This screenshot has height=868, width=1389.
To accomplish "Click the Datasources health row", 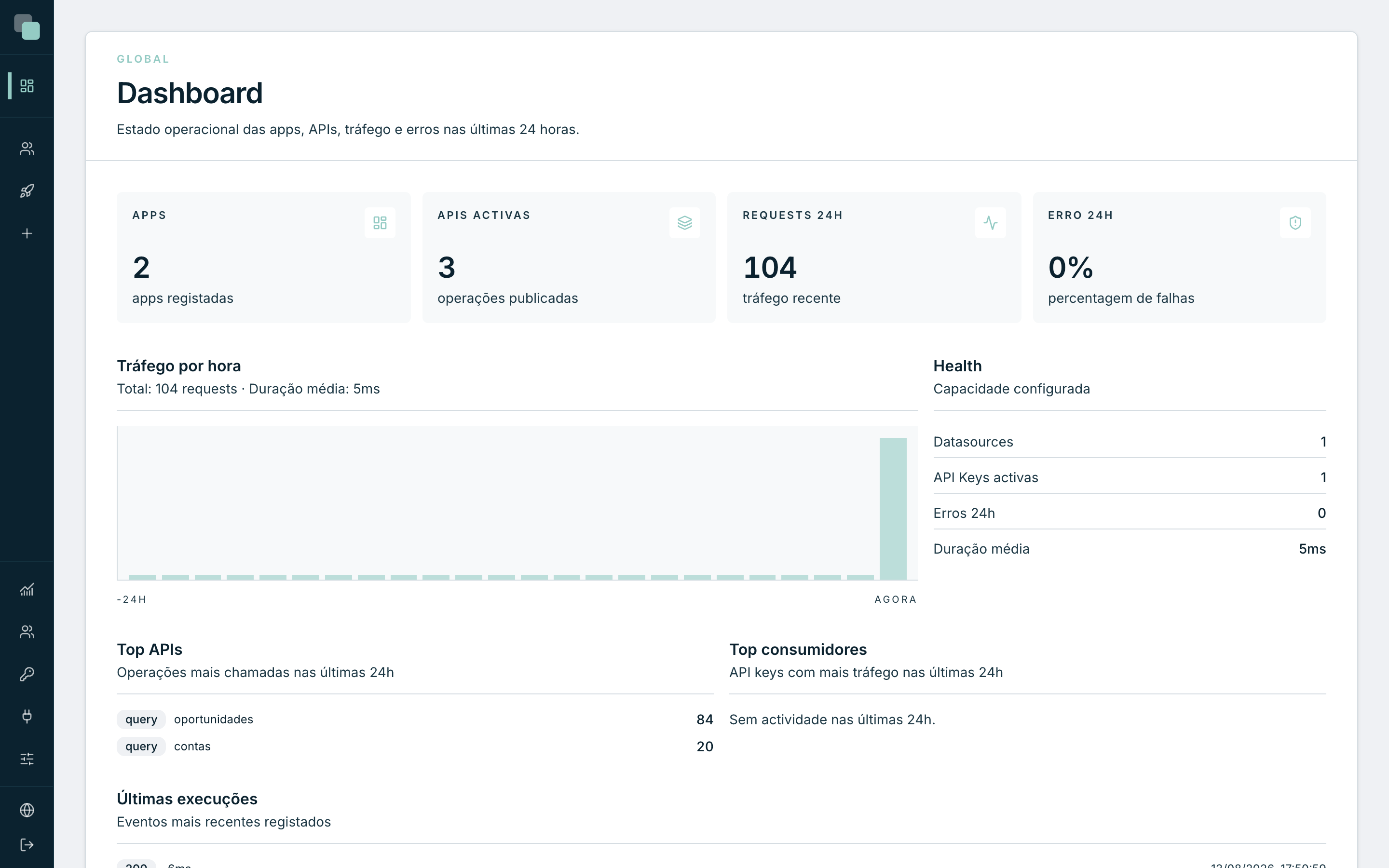I will click(x=1130, y=441).
